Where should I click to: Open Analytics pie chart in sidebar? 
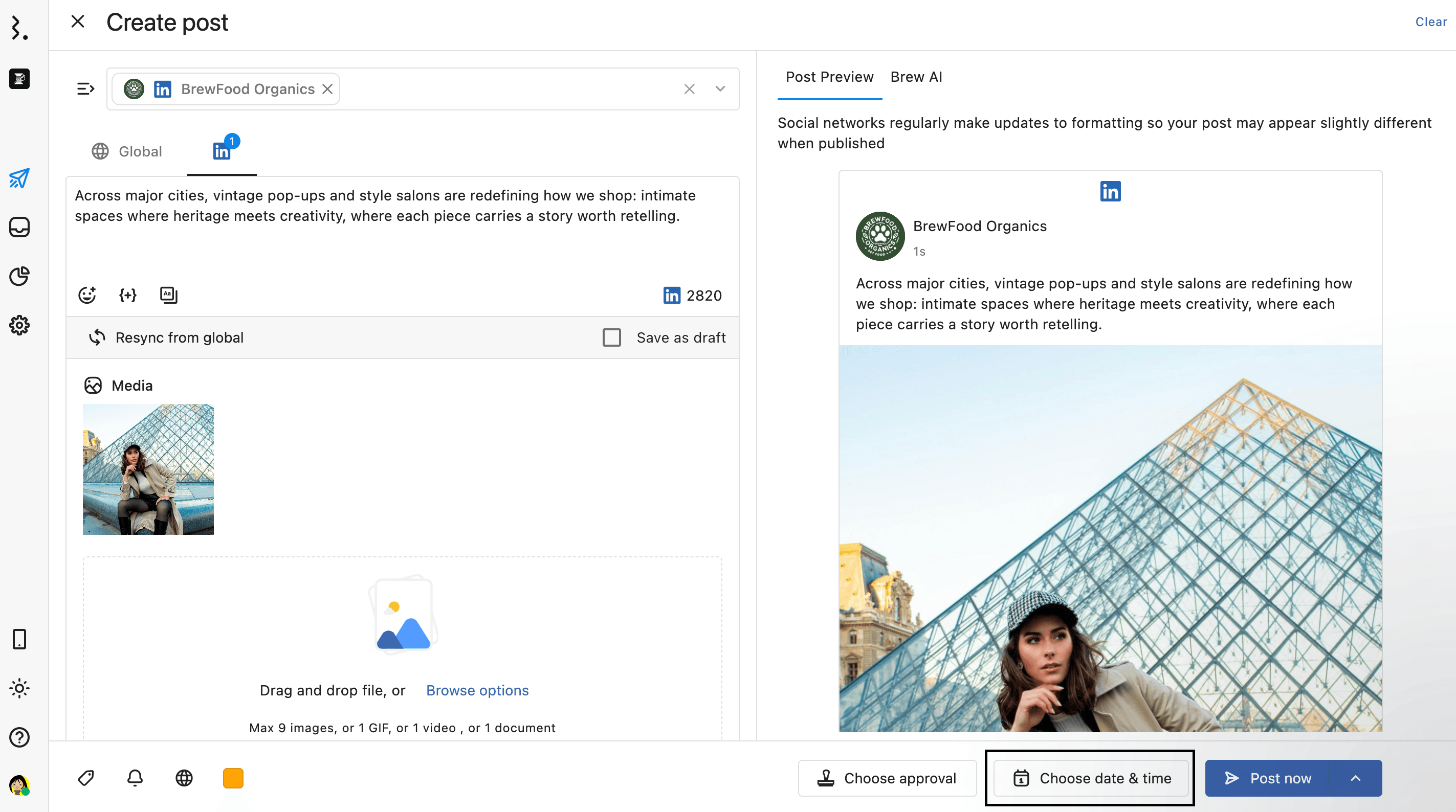coord(19,276)
